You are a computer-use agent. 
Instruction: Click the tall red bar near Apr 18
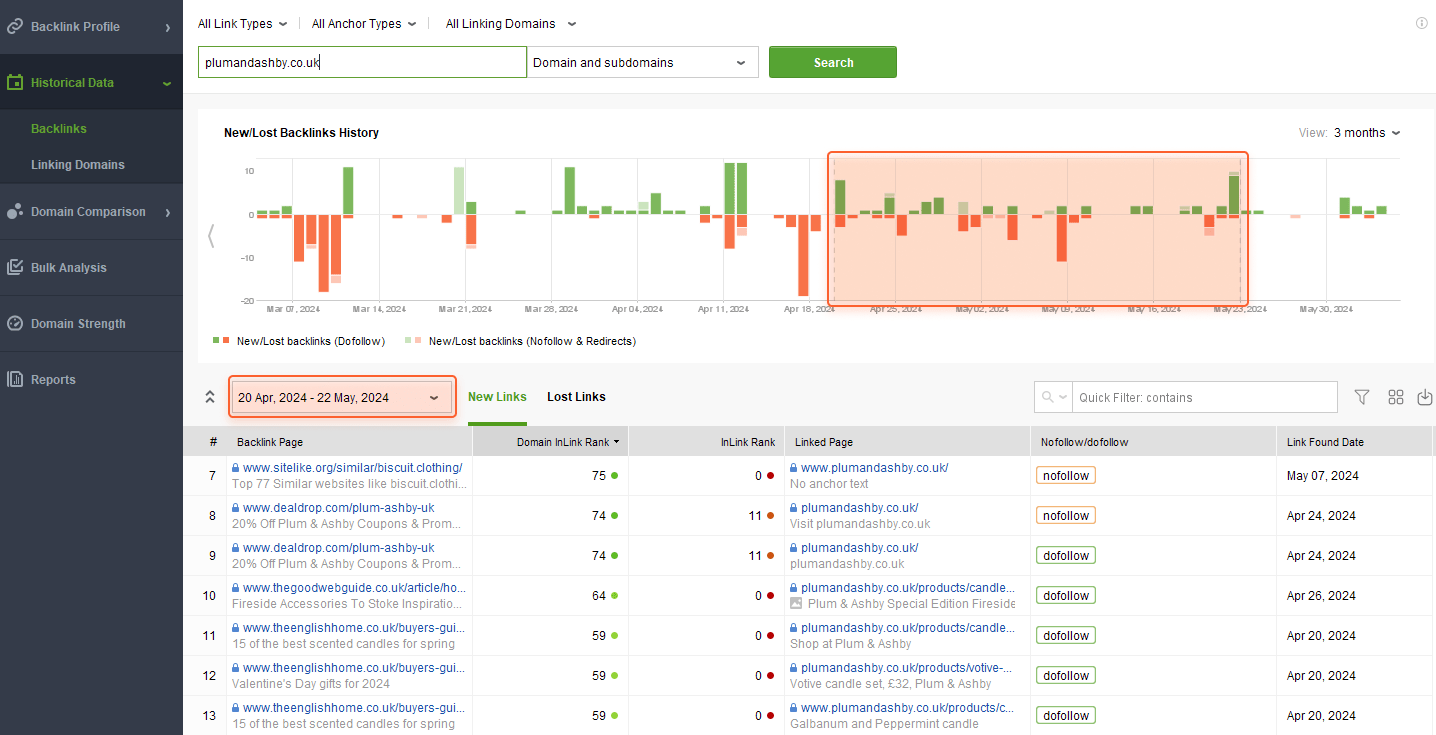803,255
